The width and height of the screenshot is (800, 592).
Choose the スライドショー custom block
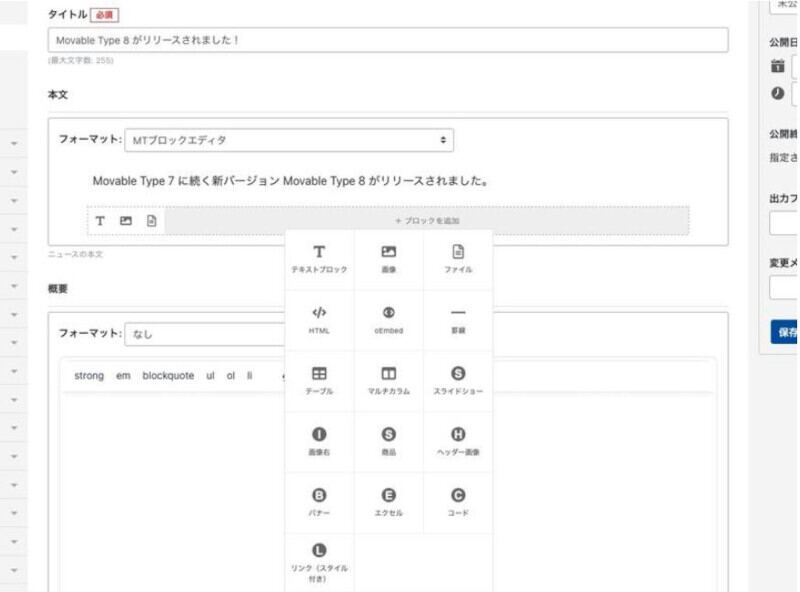458,381
